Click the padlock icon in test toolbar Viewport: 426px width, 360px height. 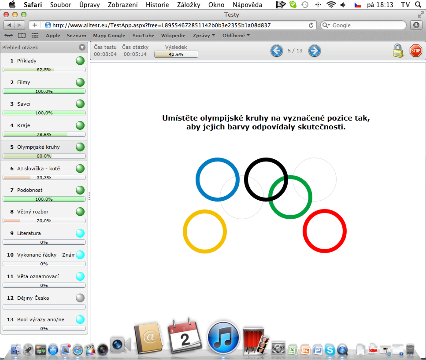398,51
